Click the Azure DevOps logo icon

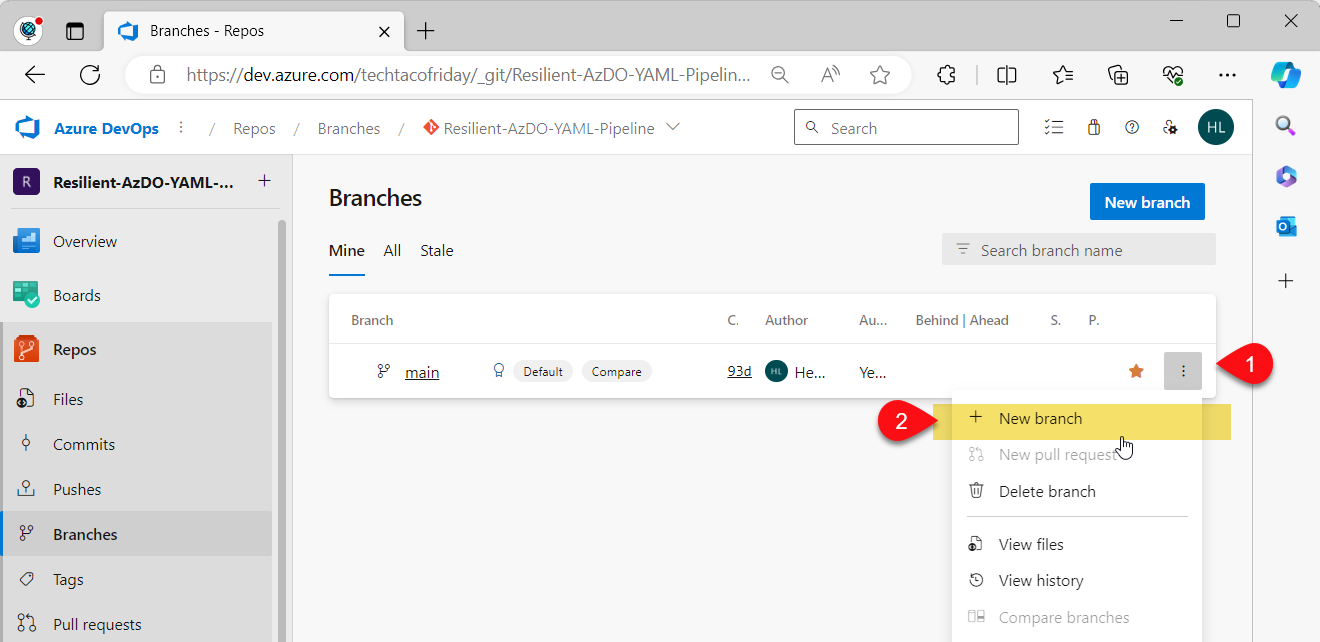click(x=27, y=128)
